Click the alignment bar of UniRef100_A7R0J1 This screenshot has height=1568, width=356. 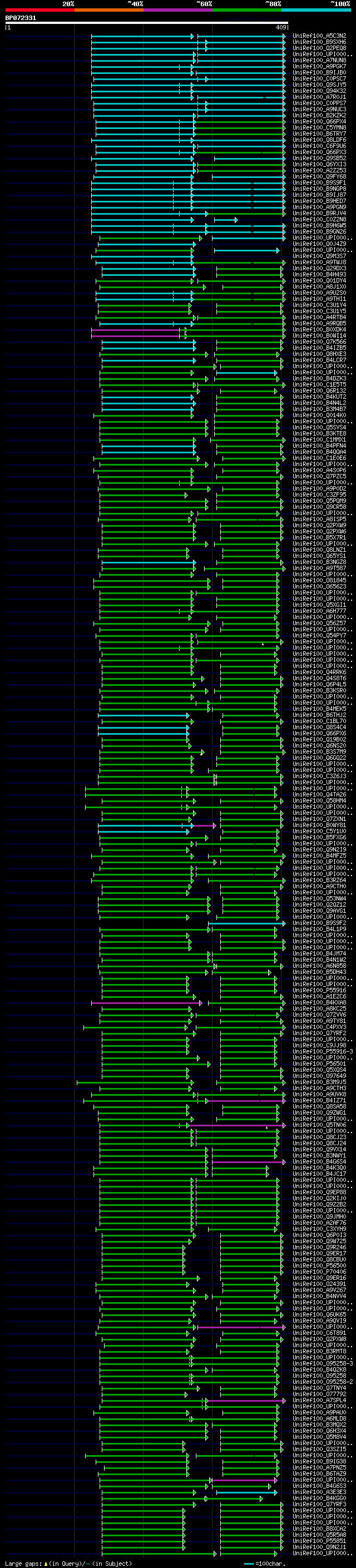[188, 97]
